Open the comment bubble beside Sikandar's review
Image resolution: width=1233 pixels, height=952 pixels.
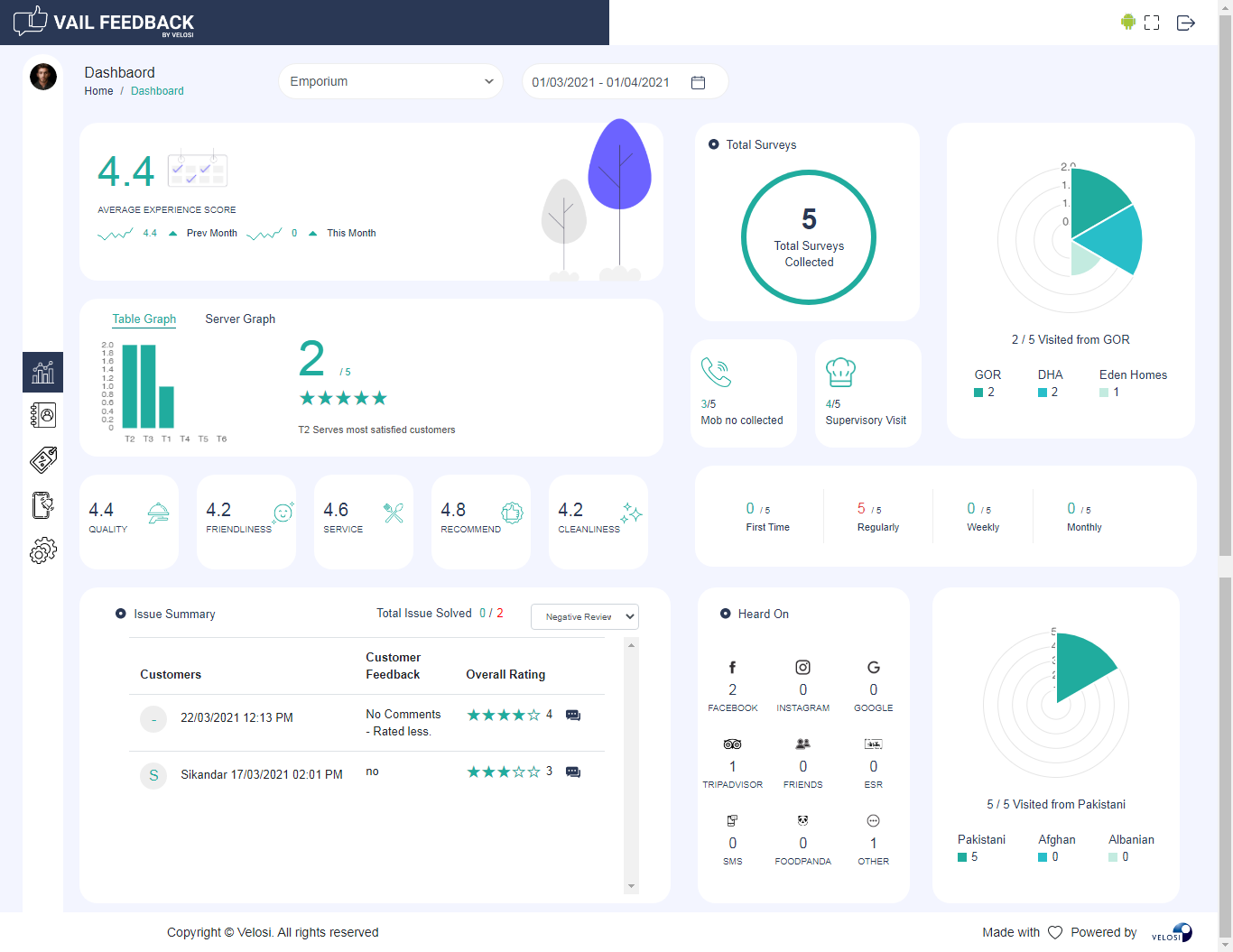(x=573, y=772)
